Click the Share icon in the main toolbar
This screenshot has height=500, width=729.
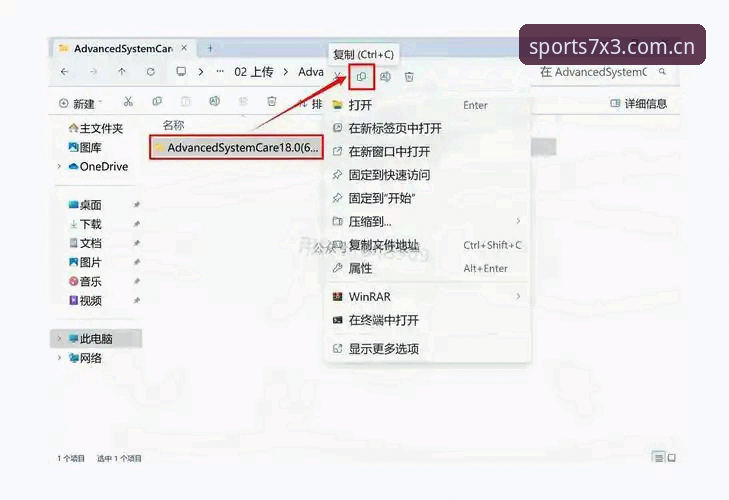tap(243, 101)
